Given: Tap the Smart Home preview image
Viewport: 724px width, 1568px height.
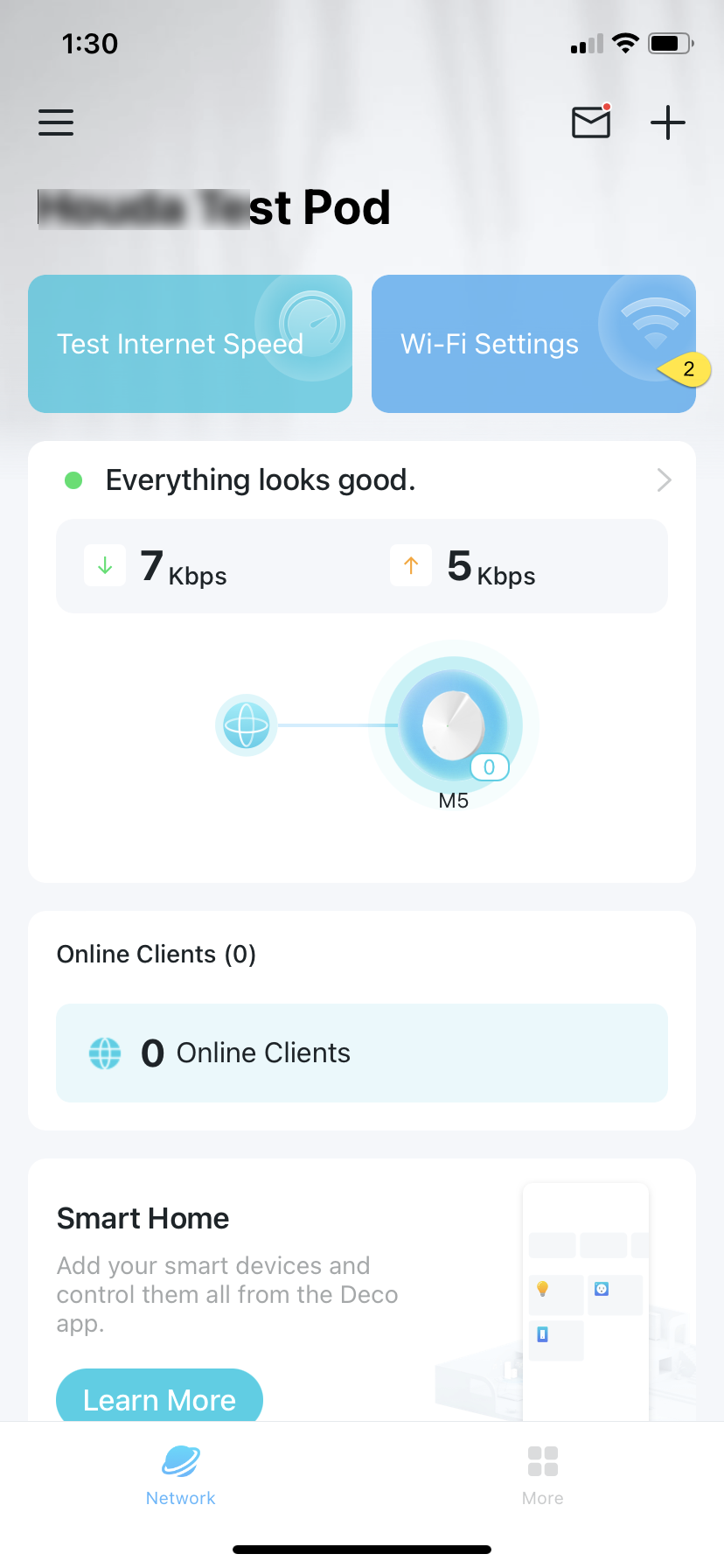Looking at the screenshot, I should pos(577,1302).
